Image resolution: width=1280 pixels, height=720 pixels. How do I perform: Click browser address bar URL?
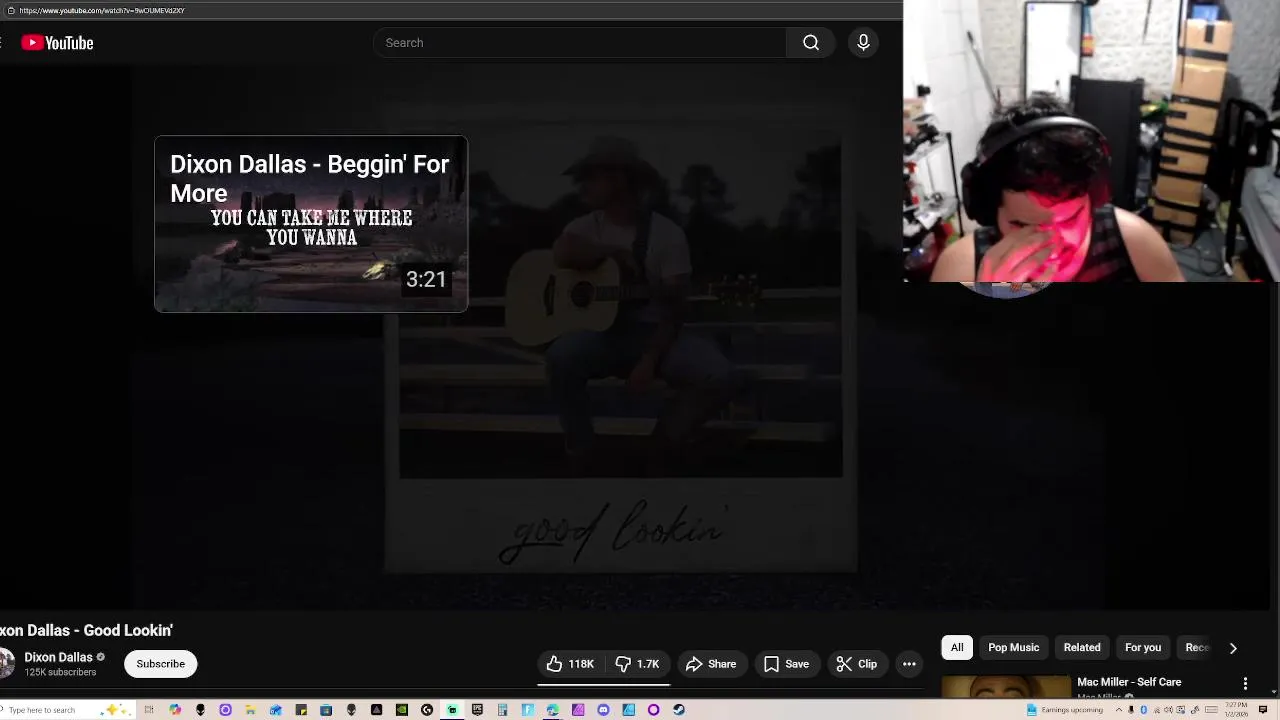(102, 10)
